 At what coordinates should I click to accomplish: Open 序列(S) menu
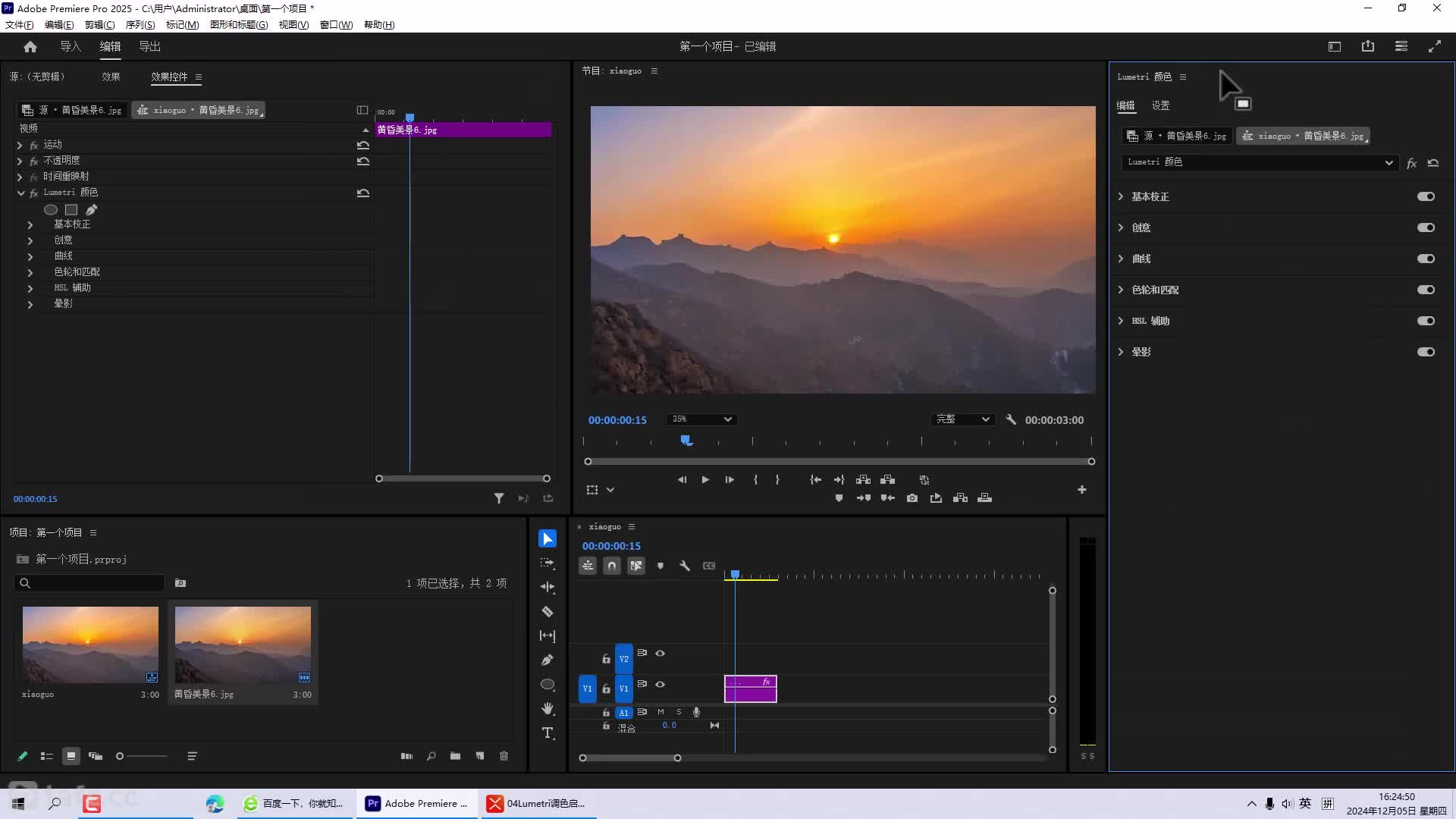pyautogui.click(x=140, y=24)
